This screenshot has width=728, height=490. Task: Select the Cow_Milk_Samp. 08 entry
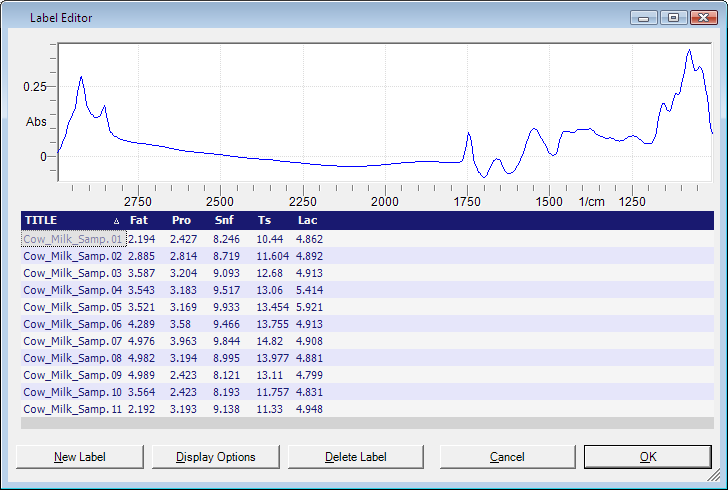click(x=72, y=358)
